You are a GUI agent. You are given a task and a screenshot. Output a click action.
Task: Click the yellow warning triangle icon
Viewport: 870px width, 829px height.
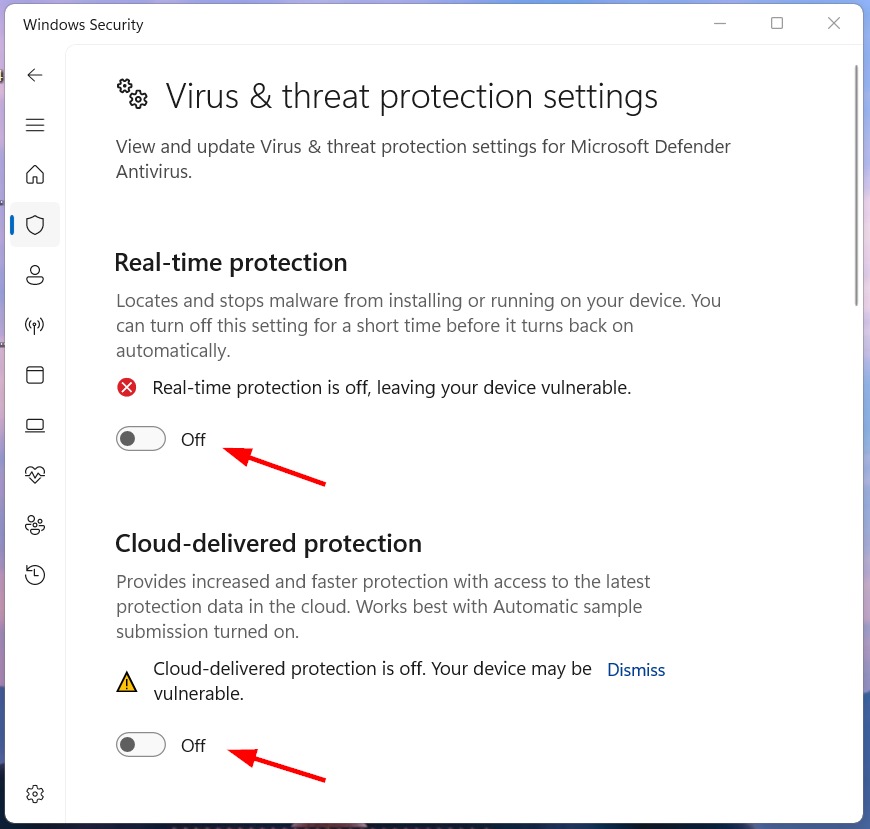[x=127, y=682]
